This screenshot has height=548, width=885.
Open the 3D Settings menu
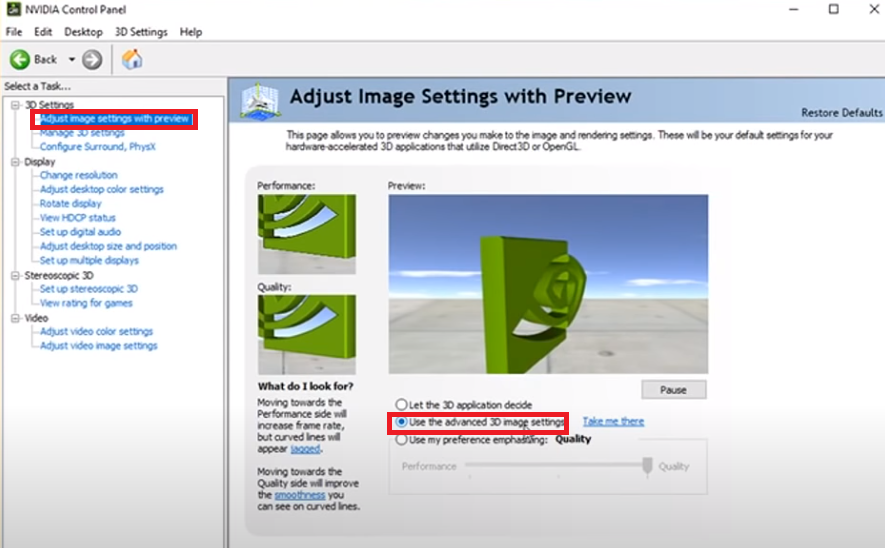tap(141, 32)
